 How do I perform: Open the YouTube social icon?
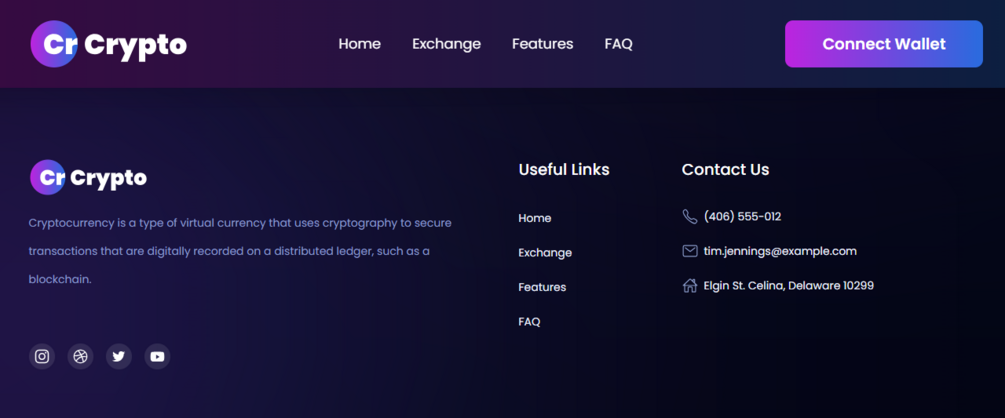click(157, 356)
